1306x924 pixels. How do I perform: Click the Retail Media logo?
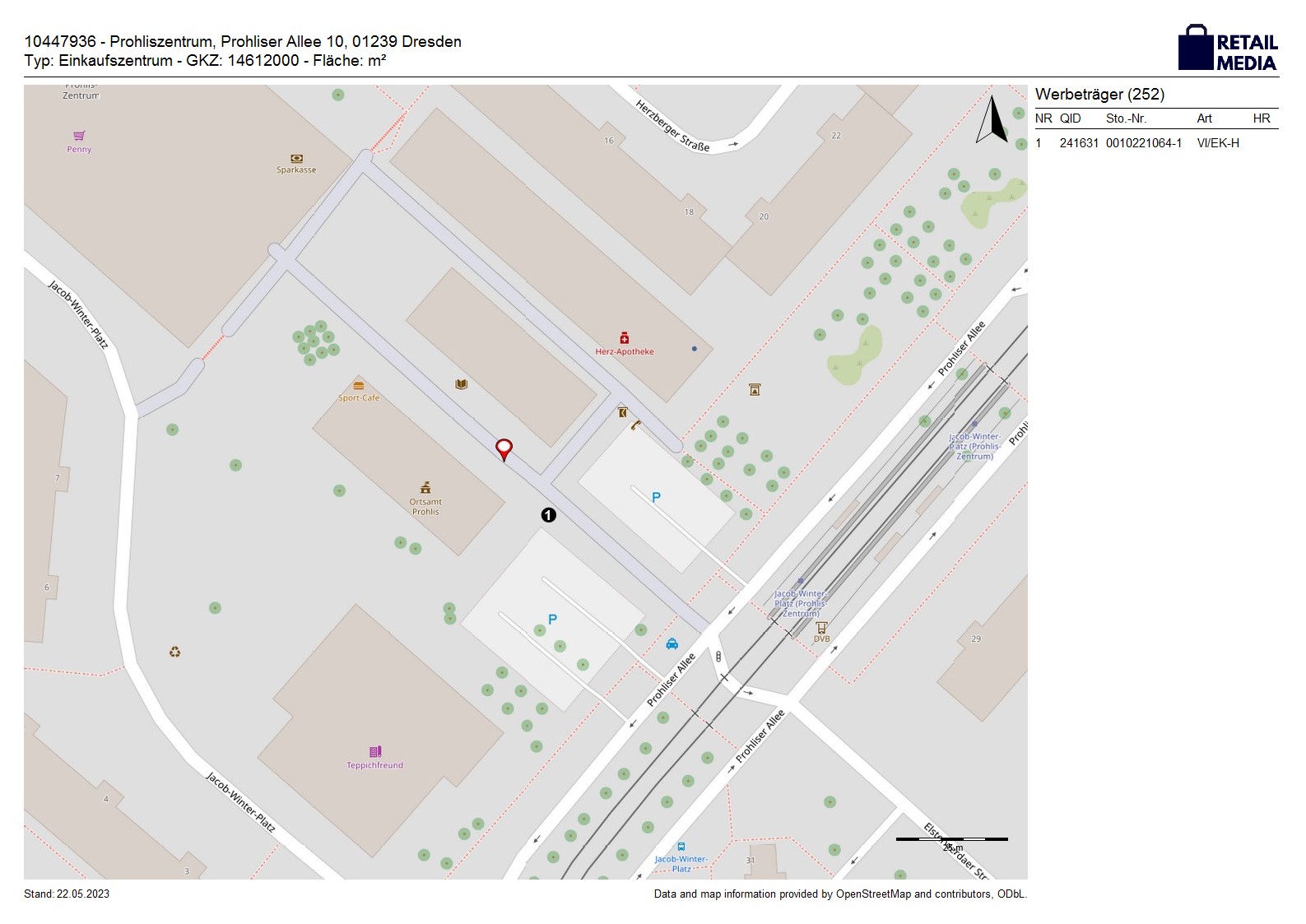(x=1228, y=48)
